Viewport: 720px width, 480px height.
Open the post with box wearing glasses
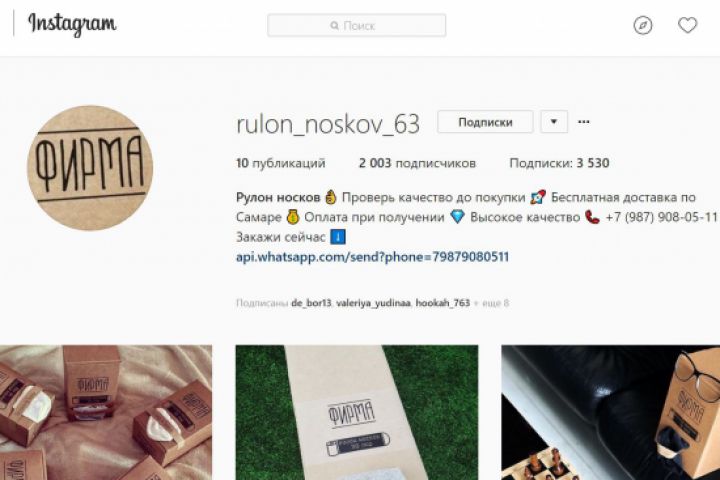pyautogui.click(x=611, y=412)
